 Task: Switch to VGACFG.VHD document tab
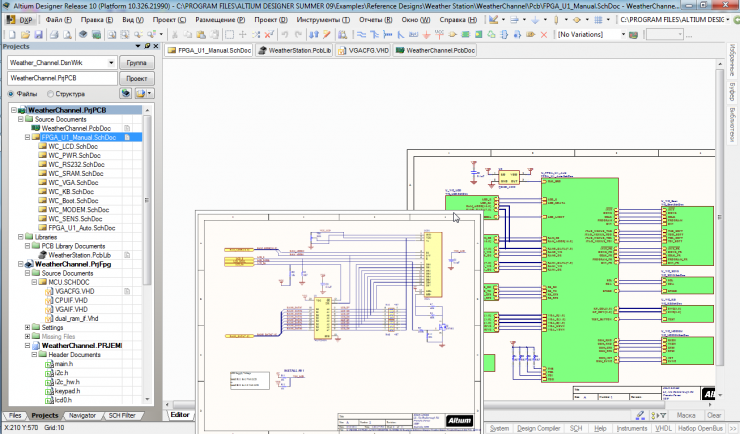363,50
